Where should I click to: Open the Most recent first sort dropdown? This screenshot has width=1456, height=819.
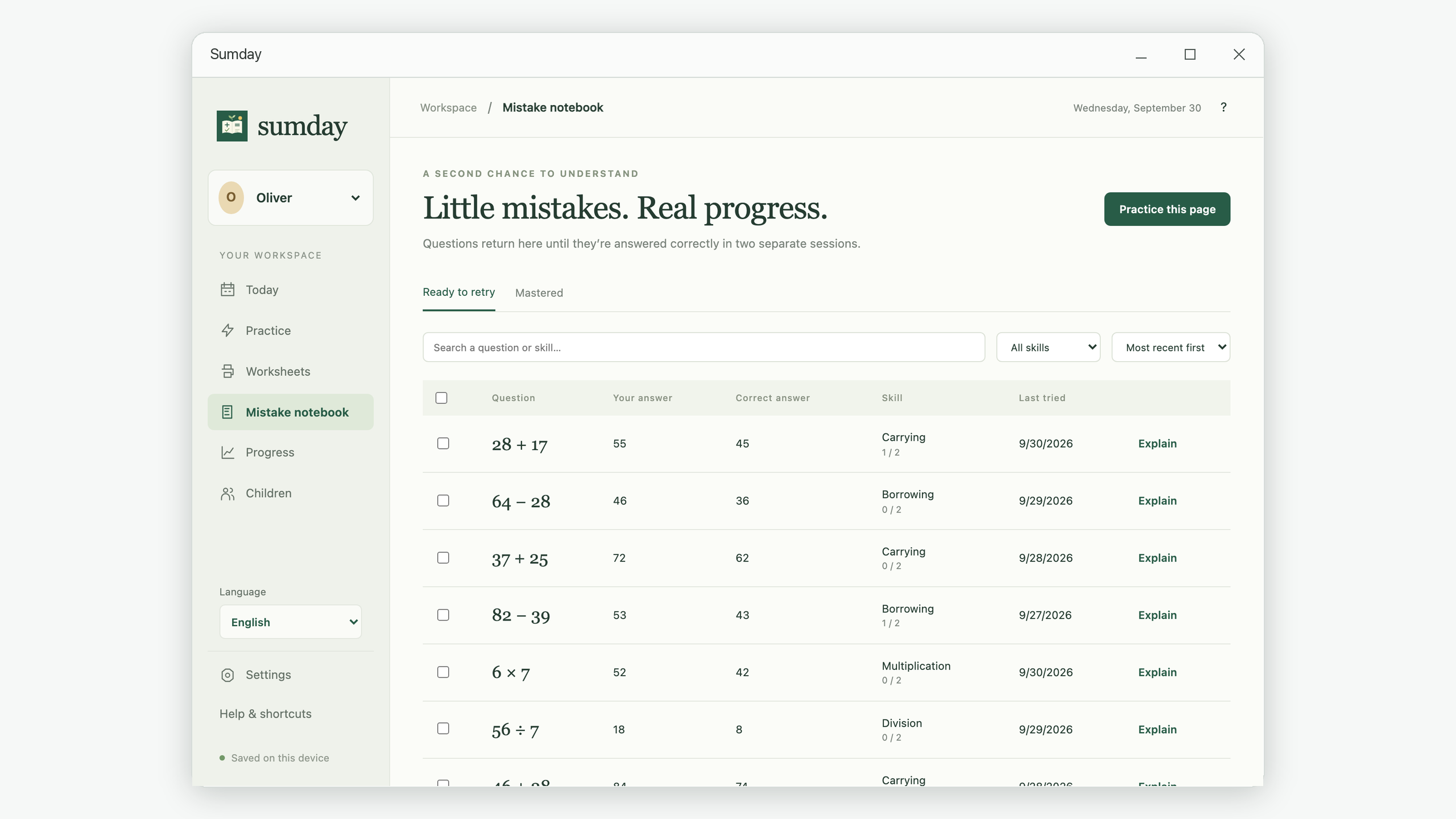point(1170,348)
